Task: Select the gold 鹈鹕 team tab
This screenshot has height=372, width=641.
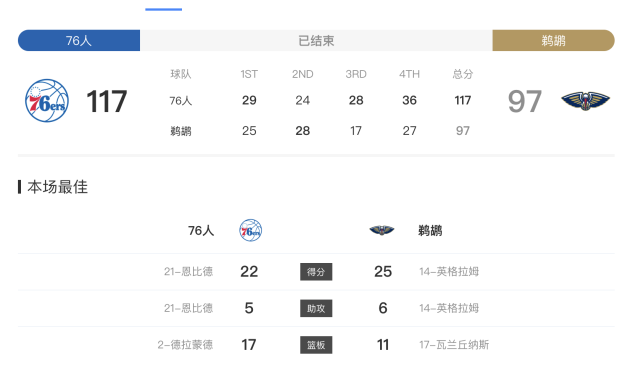Action: pyautogui.click(x=554, y=40)
